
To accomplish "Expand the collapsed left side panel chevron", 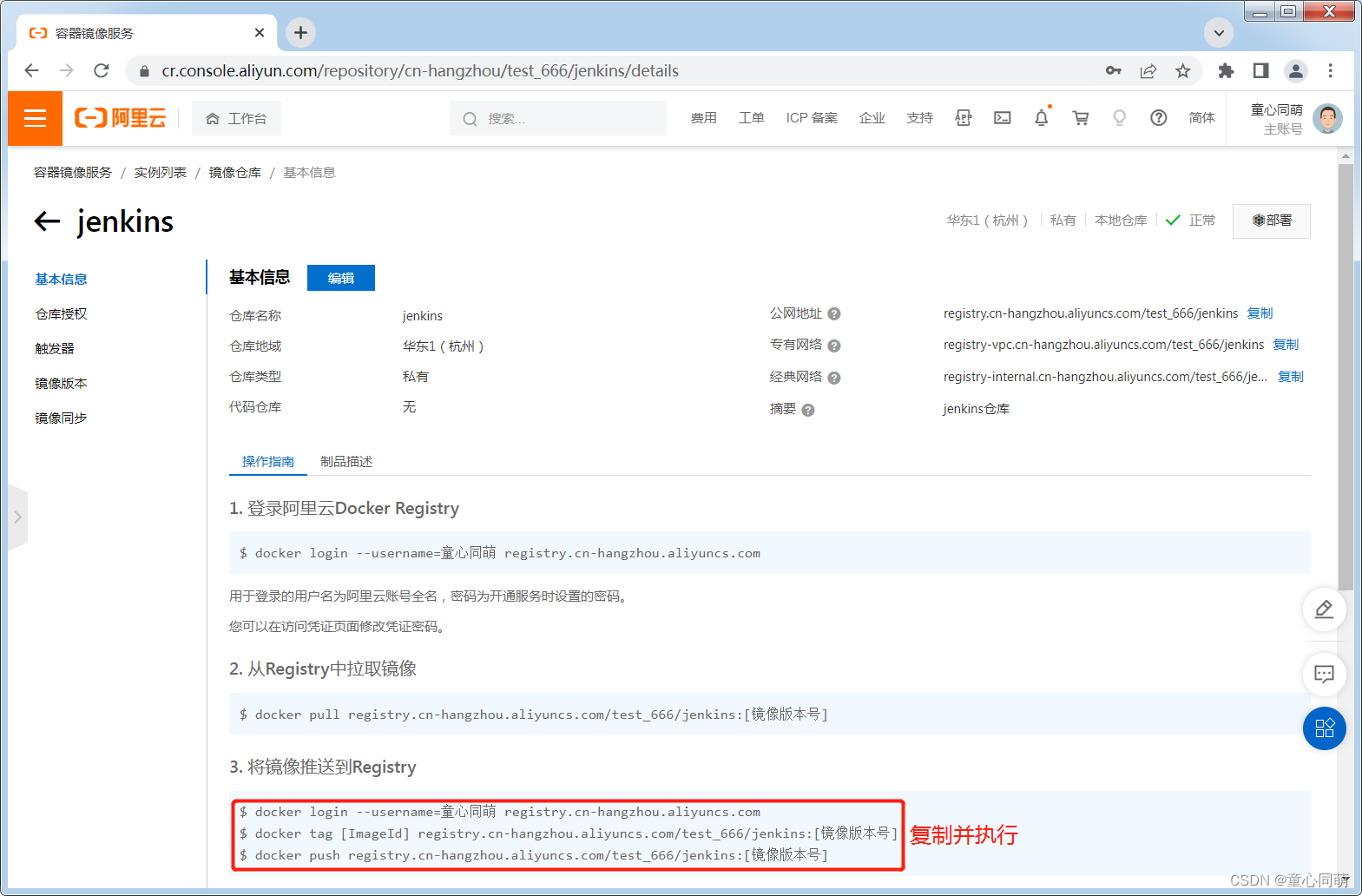I will point(17,517).
